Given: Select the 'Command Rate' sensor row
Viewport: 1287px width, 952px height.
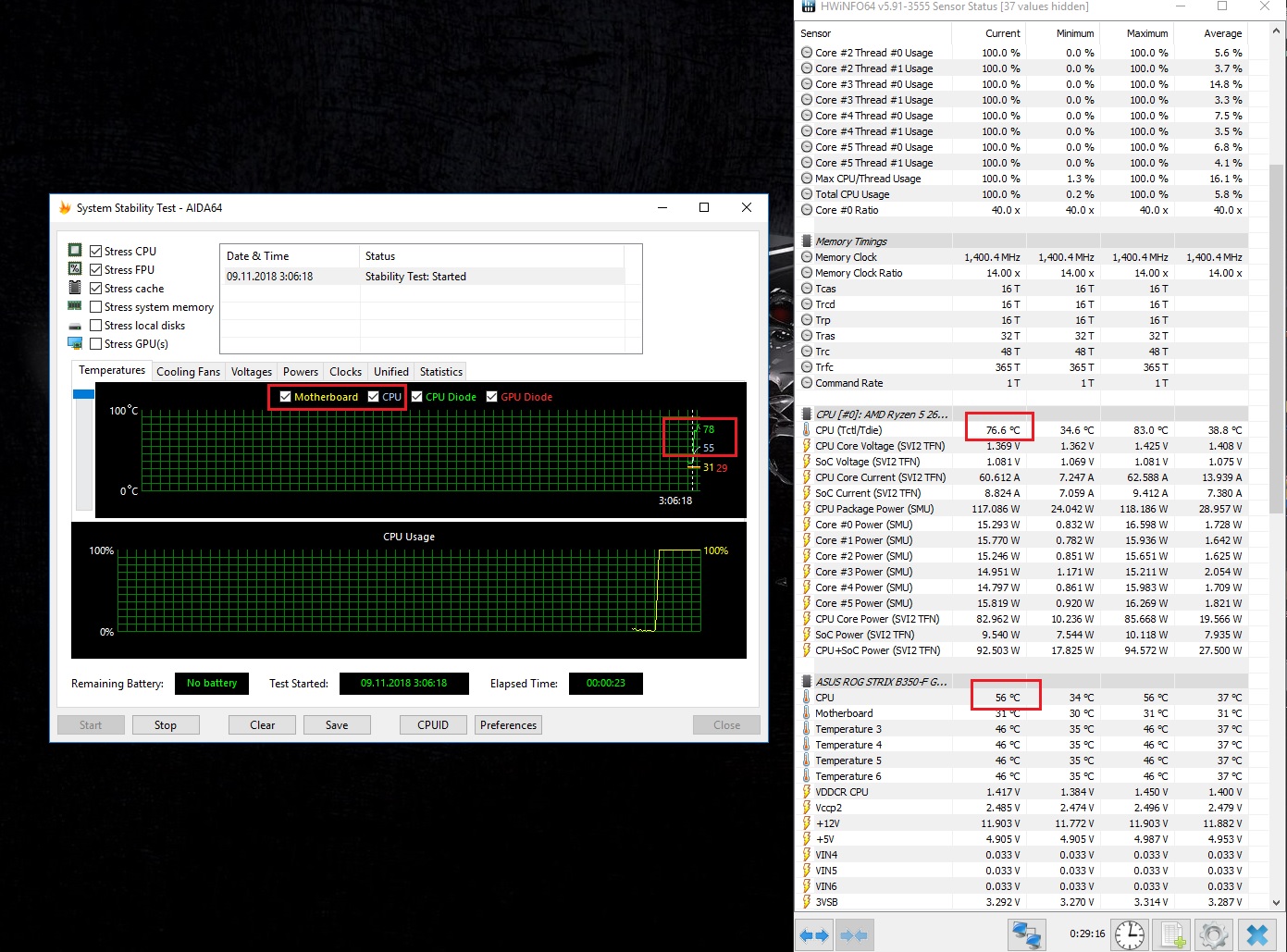Looking at the screenshot, I should click(x=1022, y=383).
